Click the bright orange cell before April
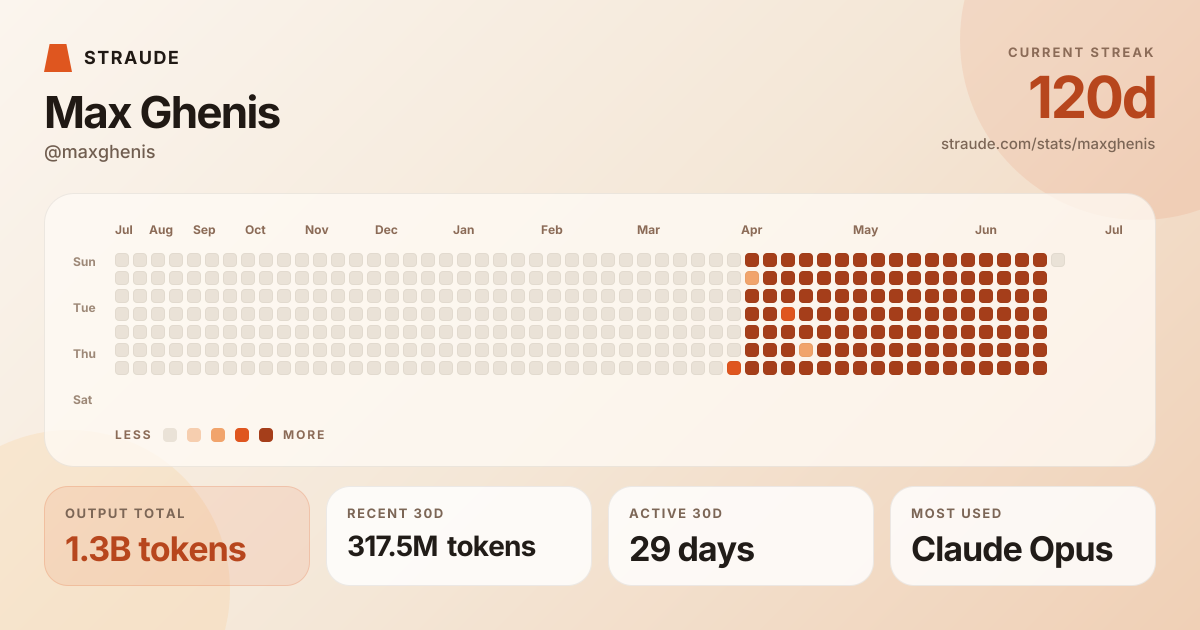Viewport: 1200px width, 630px height. pos(734,368)
